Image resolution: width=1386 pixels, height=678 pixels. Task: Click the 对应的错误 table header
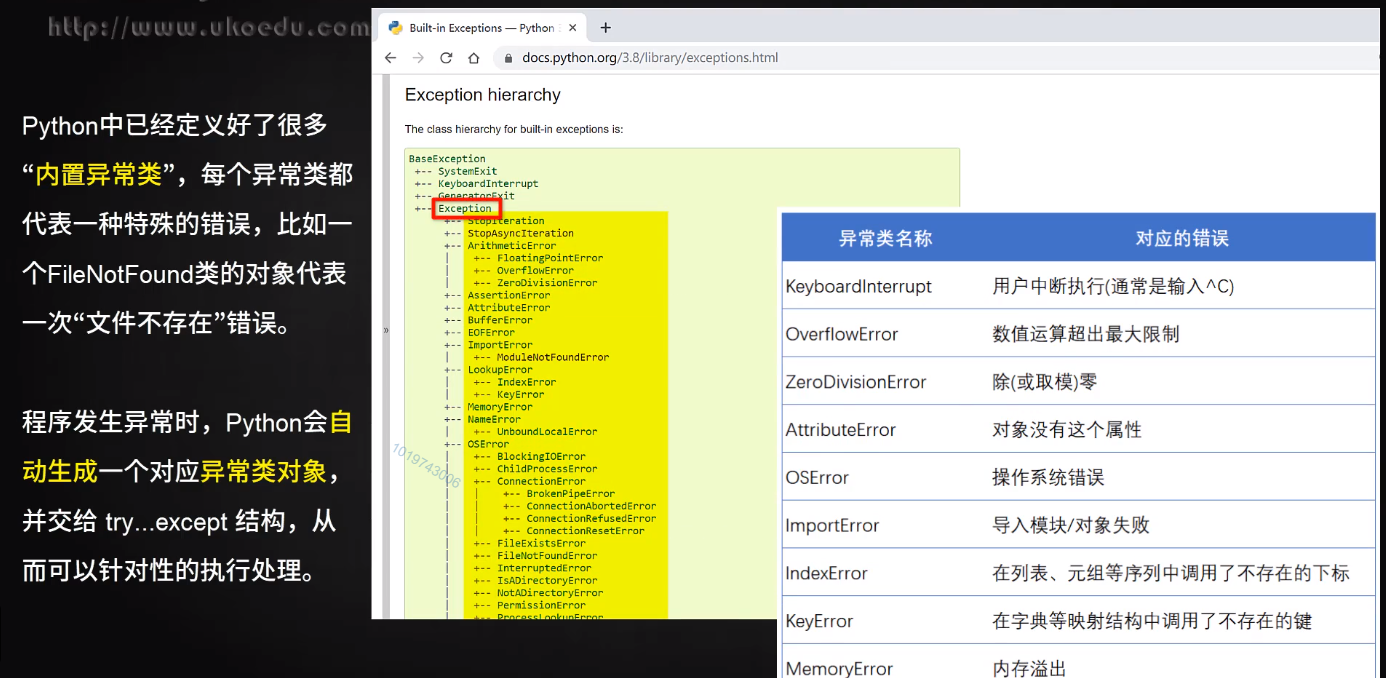(x=1182, y=238)
